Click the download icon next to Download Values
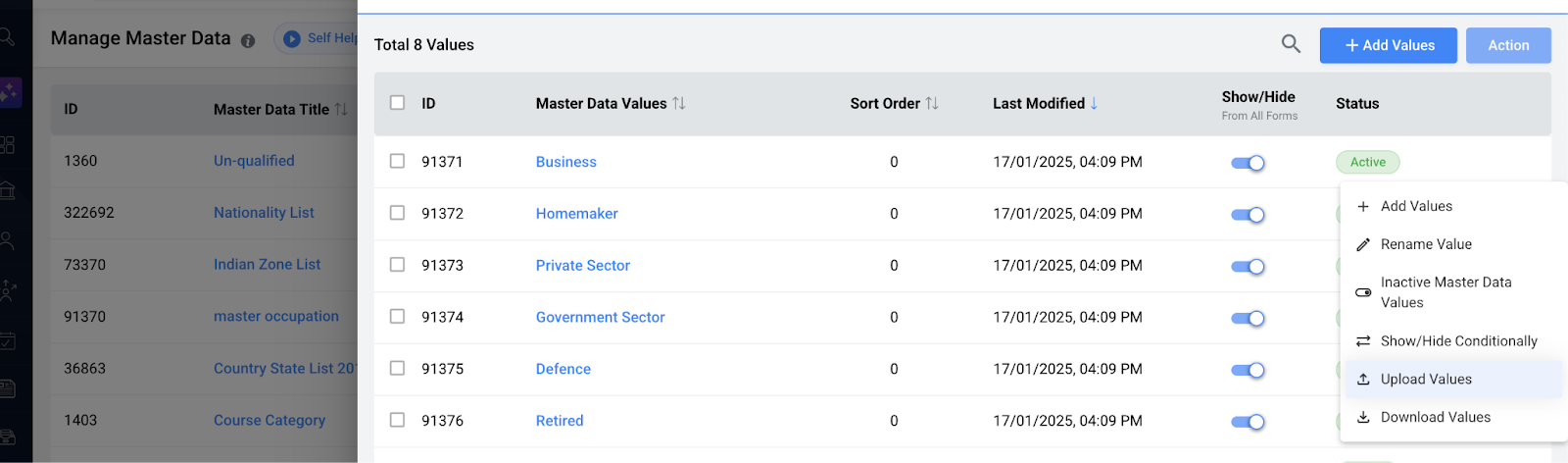The image size is (1568, 463). (1363, 418)
